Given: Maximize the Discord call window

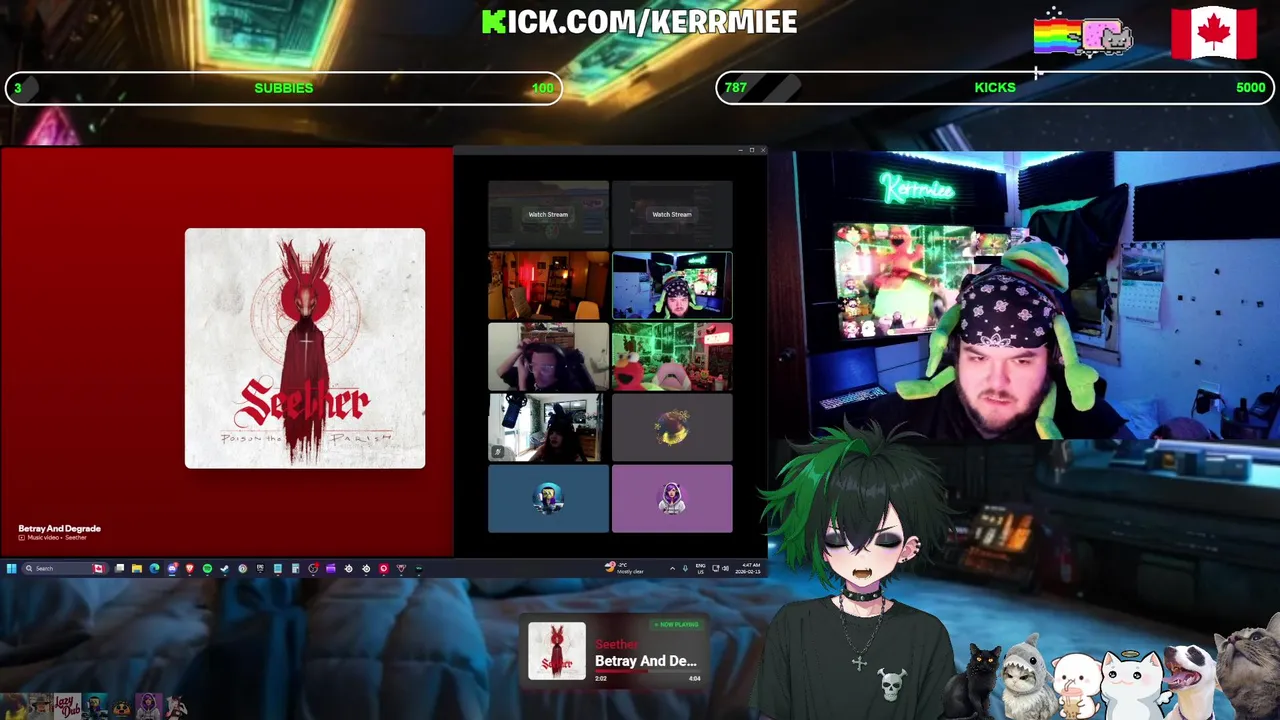Looking at the screenshot, I should pos(751,150).
